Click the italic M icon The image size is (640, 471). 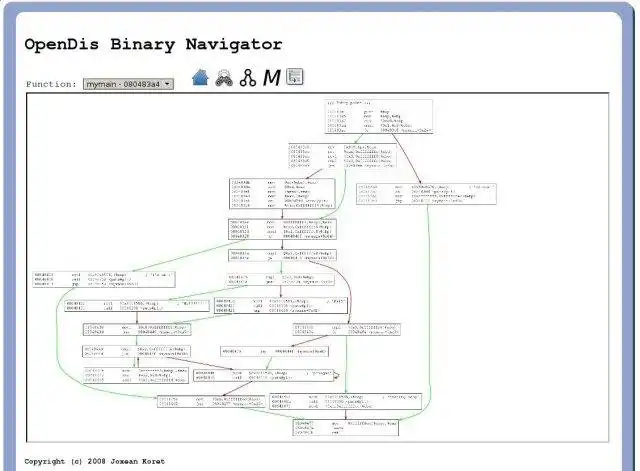271,78
